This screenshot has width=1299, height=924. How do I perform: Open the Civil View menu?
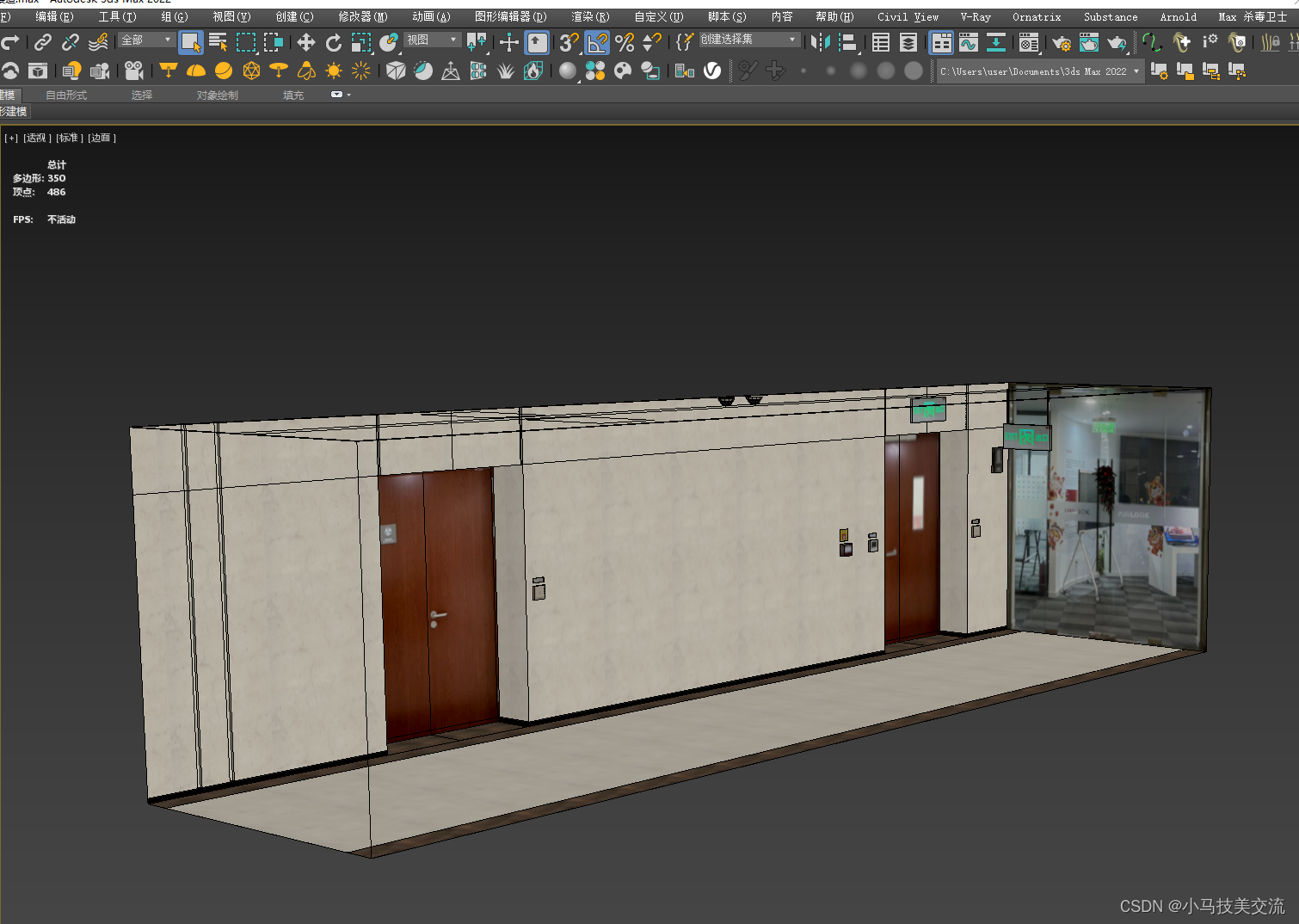908,16
